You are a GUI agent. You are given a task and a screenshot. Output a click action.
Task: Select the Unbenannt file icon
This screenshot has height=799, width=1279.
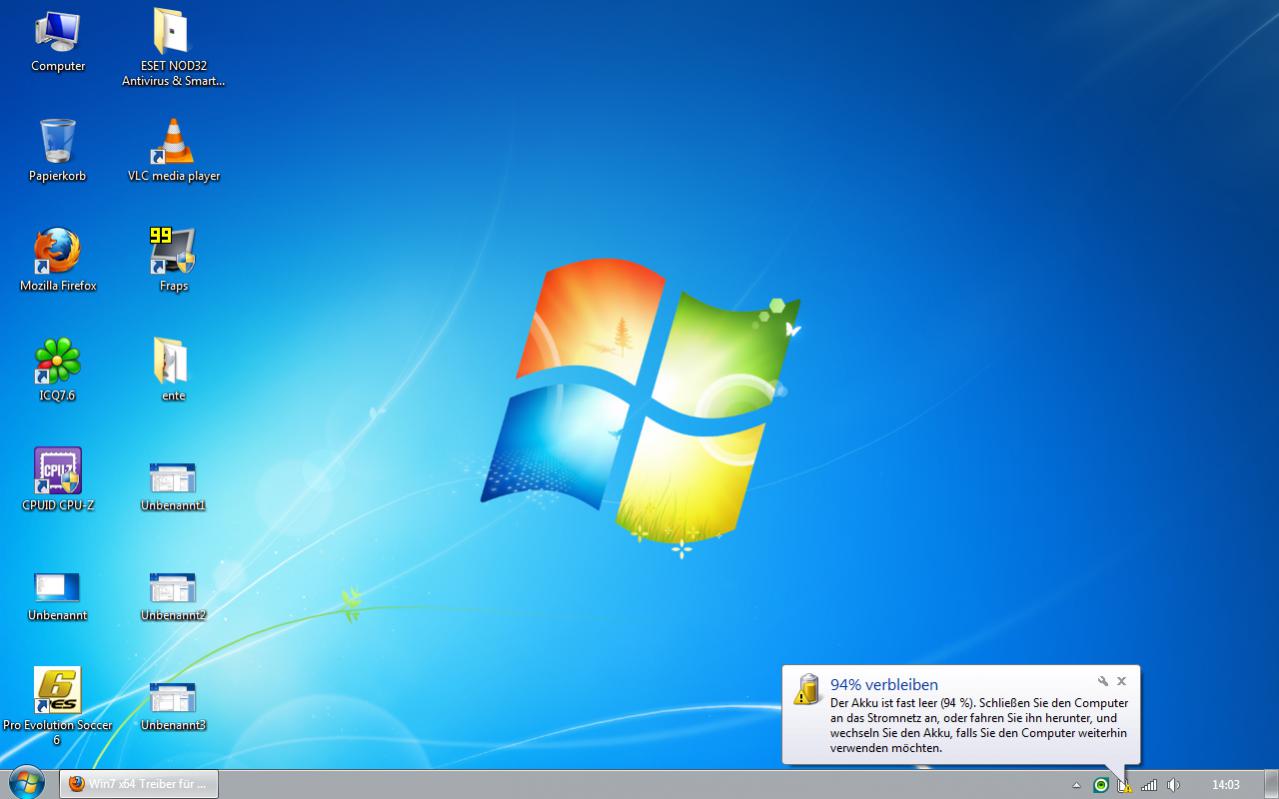(57, 596)
